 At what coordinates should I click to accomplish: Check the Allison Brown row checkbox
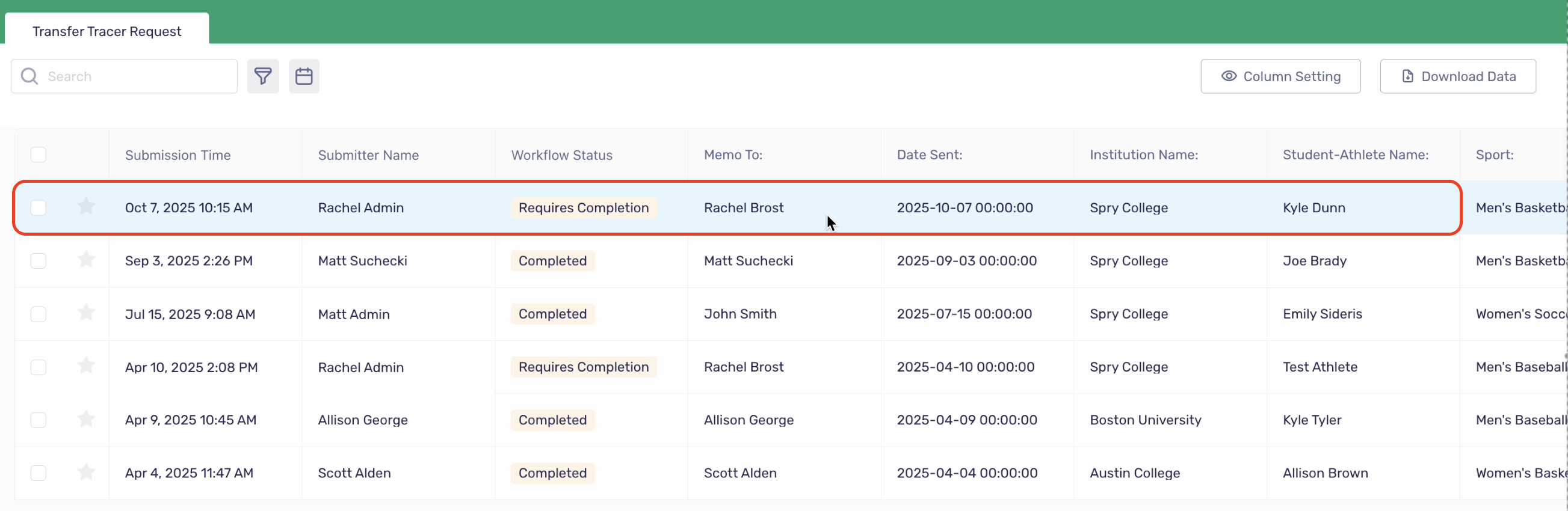[39, 473]
